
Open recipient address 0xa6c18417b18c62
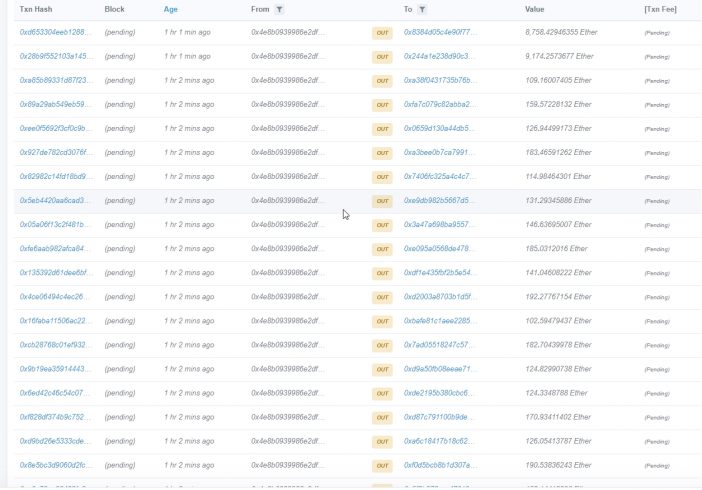(438, 441)
